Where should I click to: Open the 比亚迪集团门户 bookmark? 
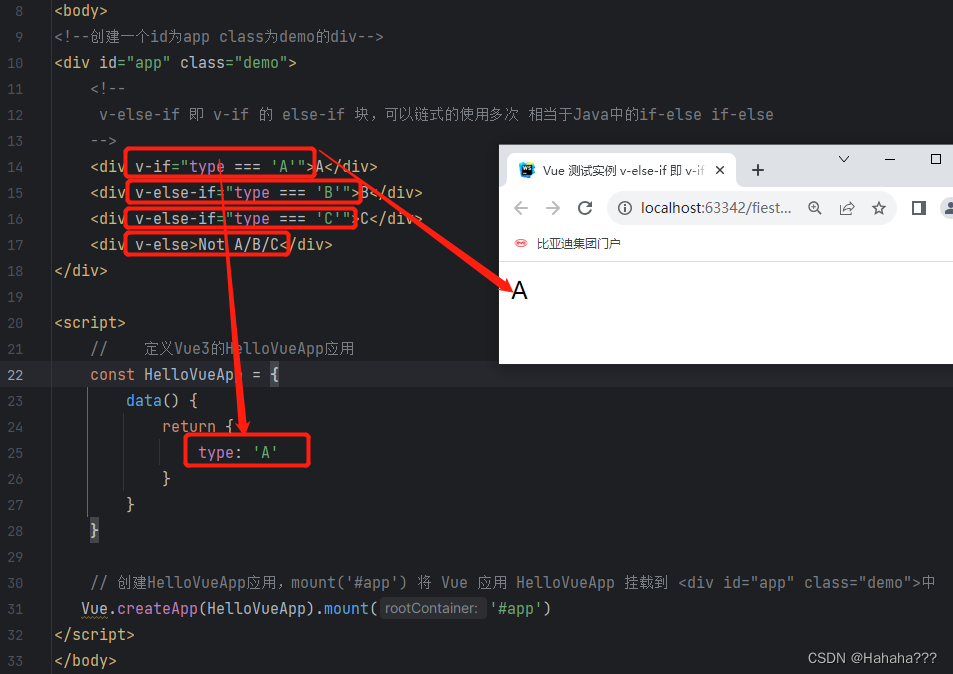pyautogui.click(x=568, y=244)
